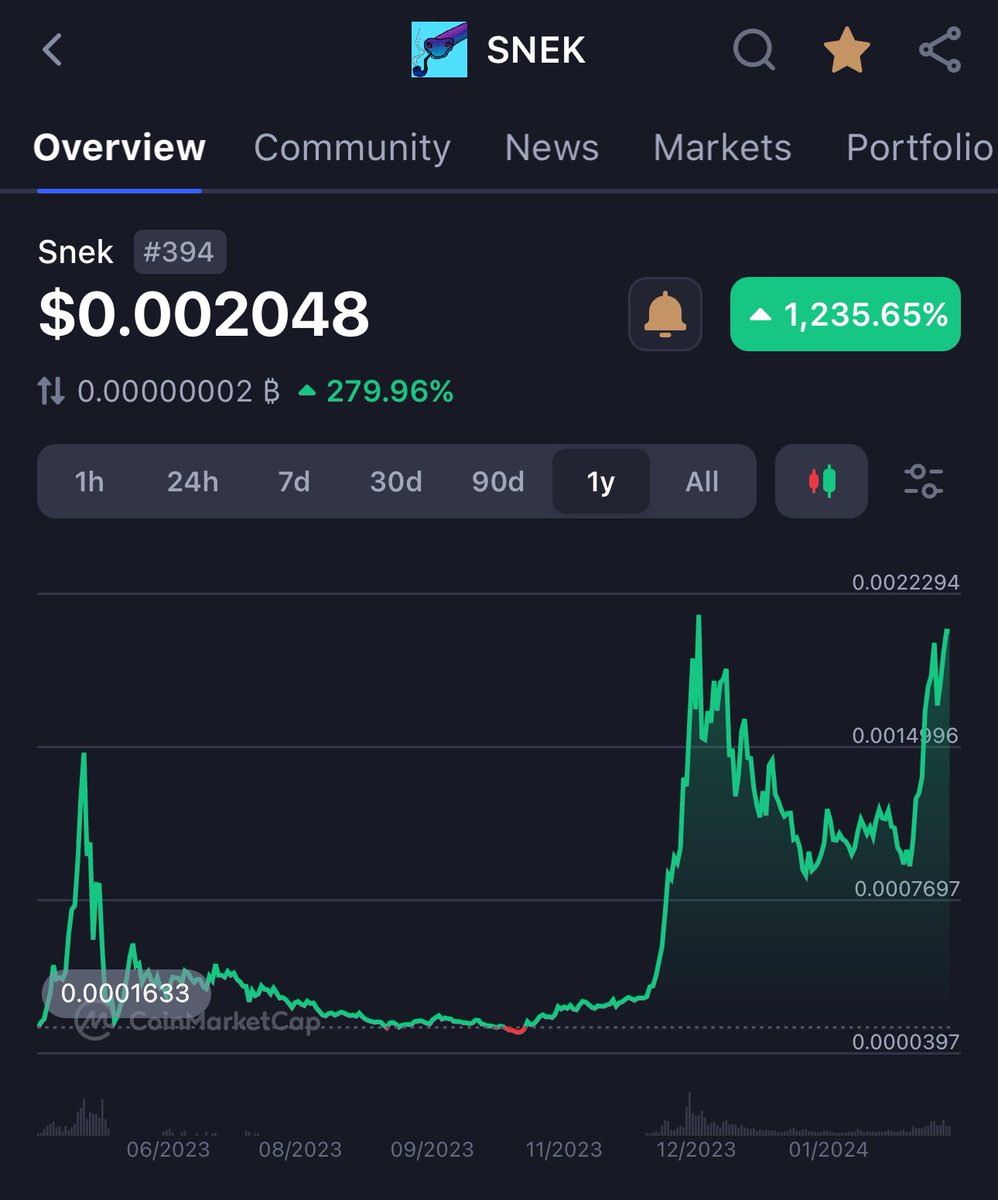The width and height of the screenshot is (998, 1200).
Task: Tap the share icon
Action: click(940, 50)
